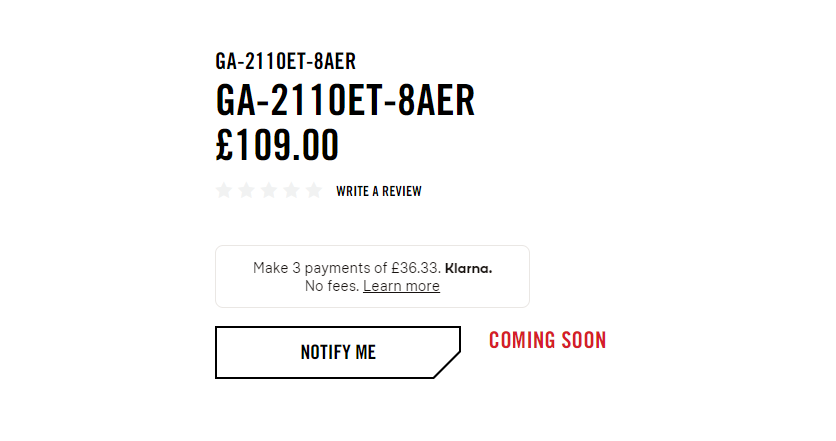Rate with the fourth star
Screen dimensions: 836x441
point(291,190)
